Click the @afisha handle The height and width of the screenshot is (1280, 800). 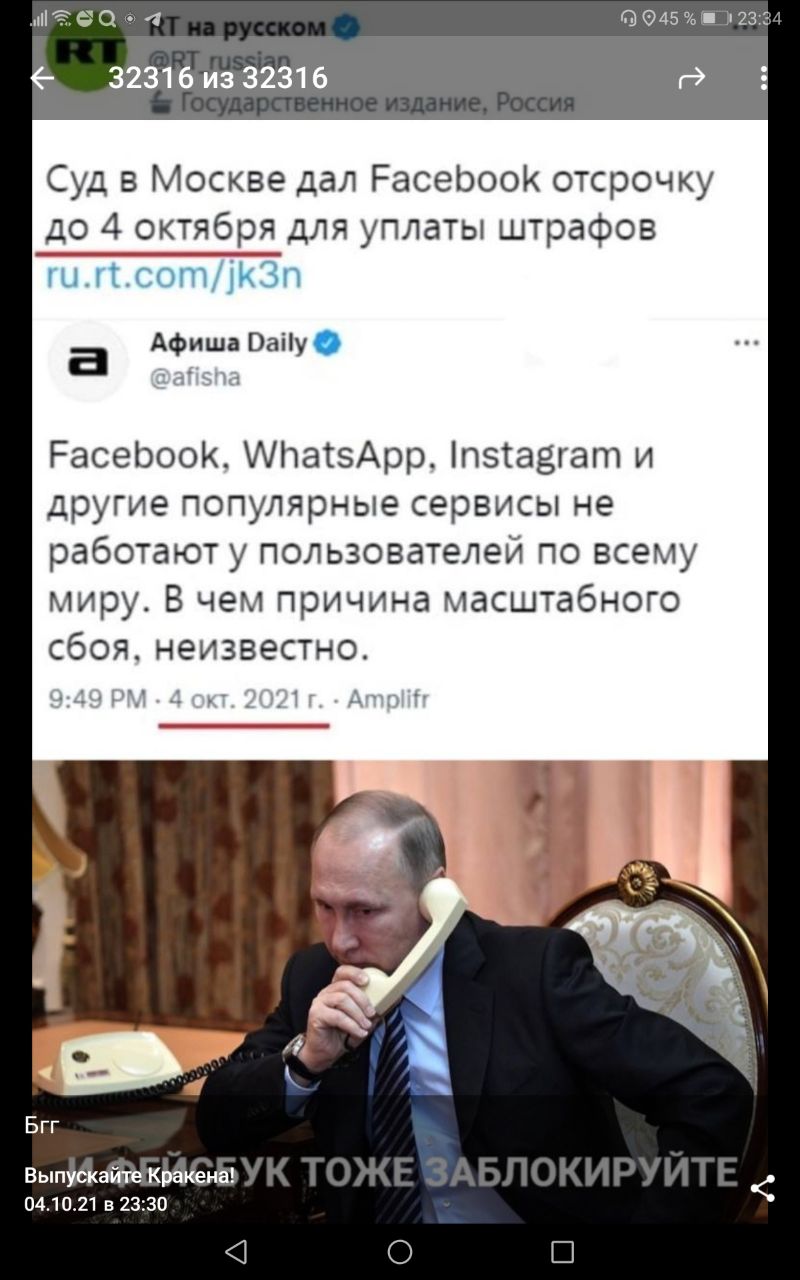(195, 377)
